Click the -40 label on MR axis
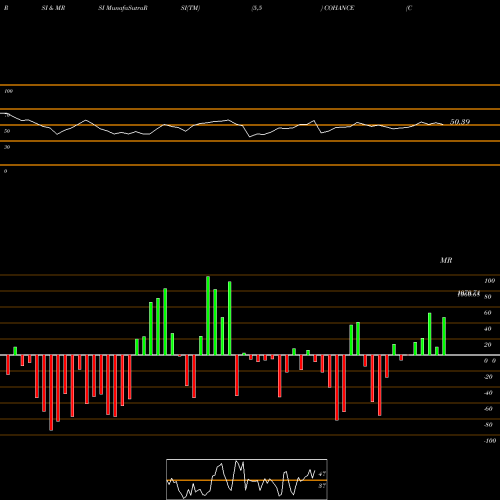The width and height of the screenshot is (500, 500). (x=488, y=393)
